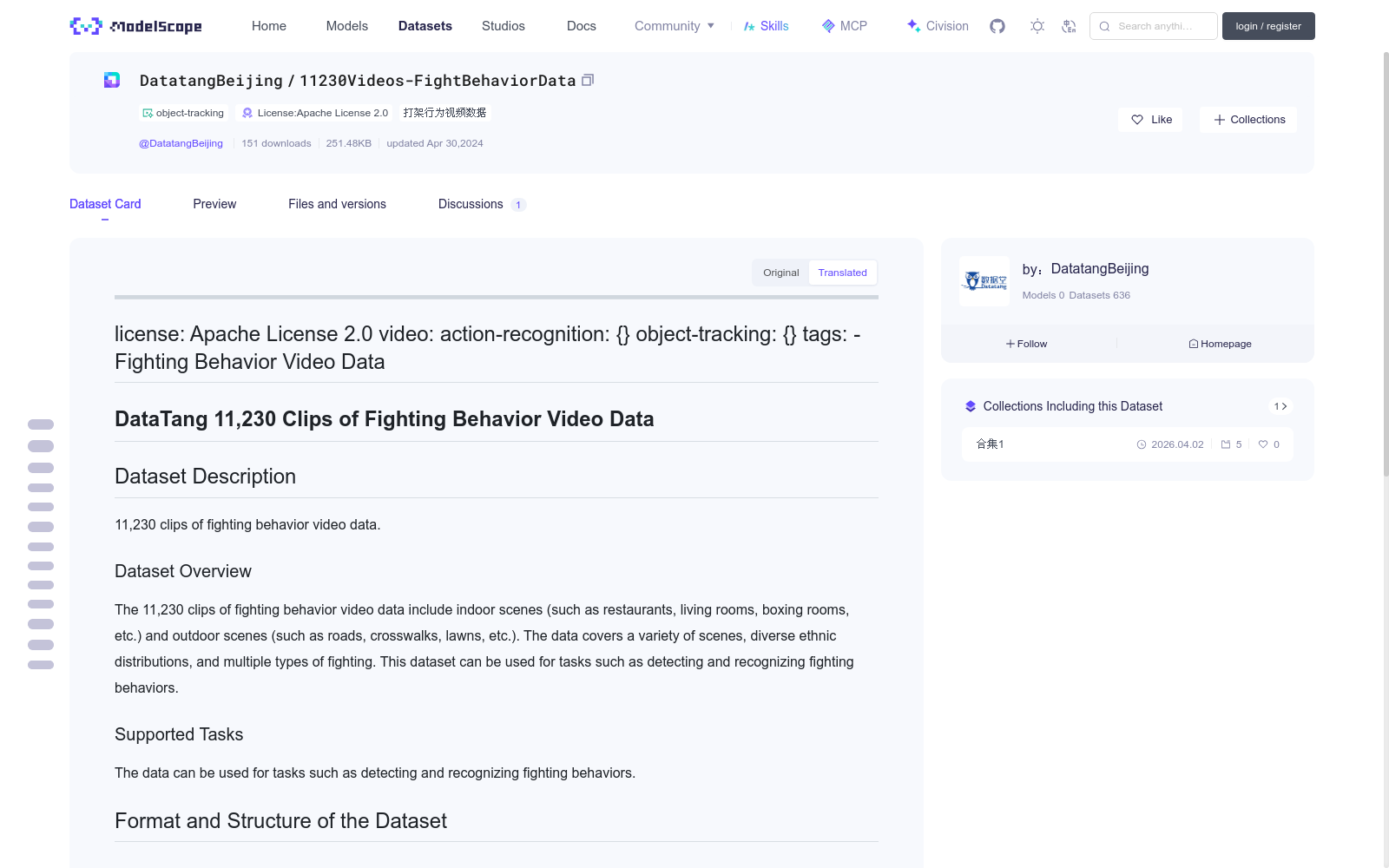The height and width of the screenshot is (868, 1389).
Task: Copy dataset name with copy icon
Action: click(x=588, y=80)
